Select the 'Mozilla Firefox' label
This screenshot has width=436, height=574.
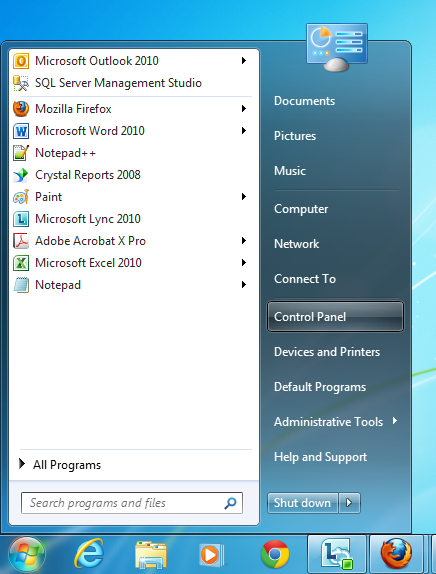point(73,109)
